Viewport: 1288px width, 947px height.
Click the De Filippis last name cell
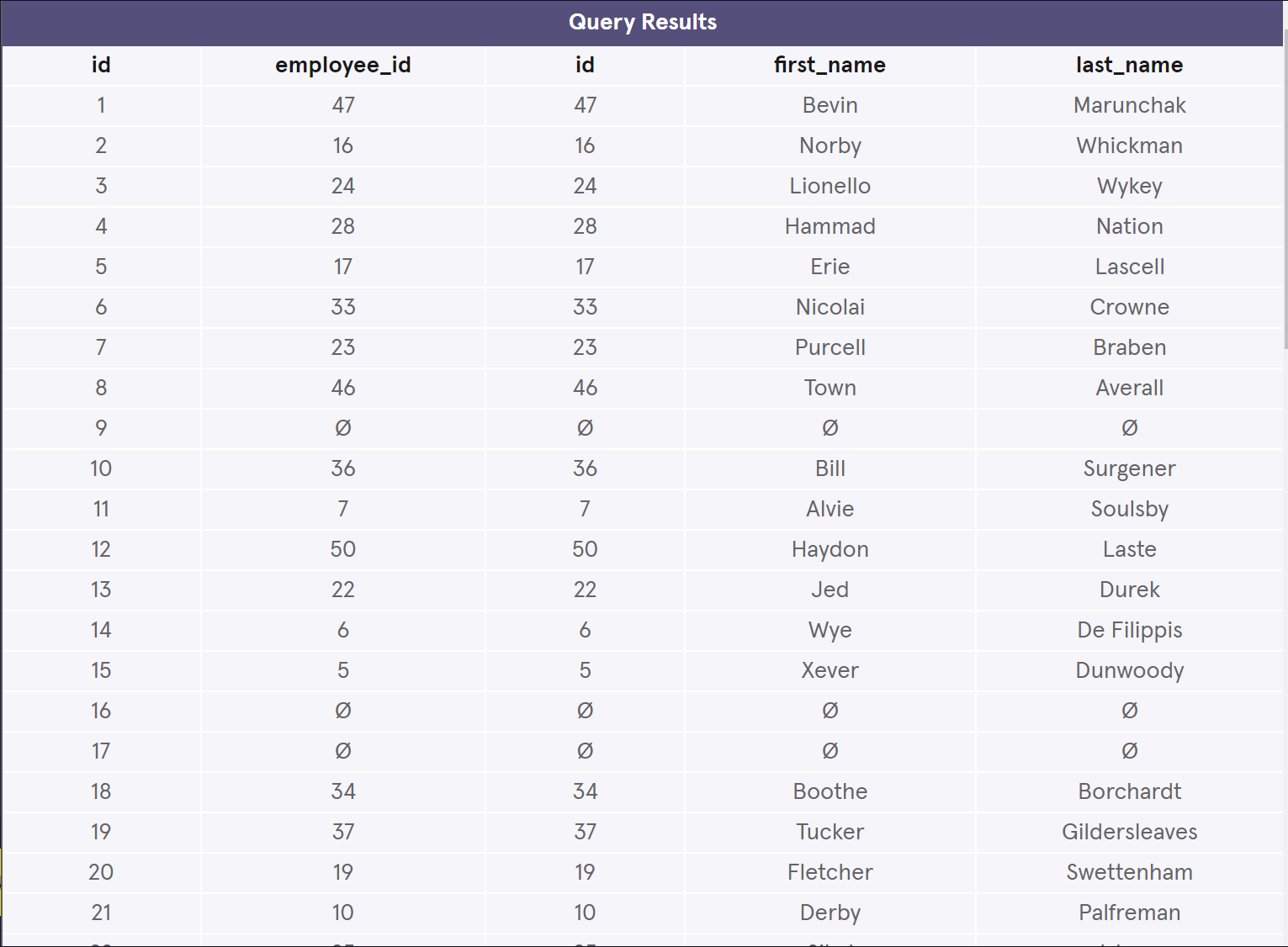1130,631
